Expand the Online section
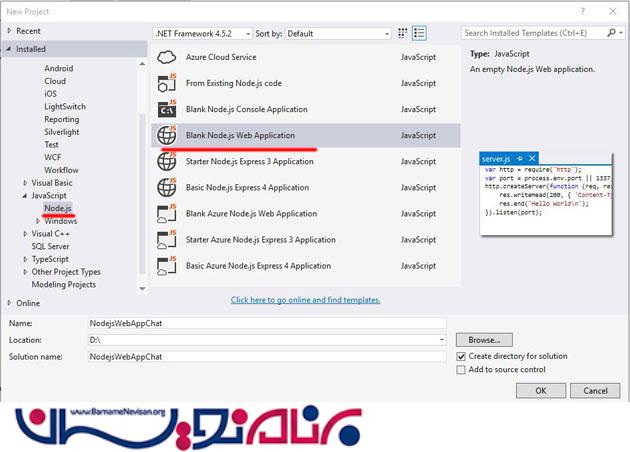Image resolution: width=630 pixels, height=452 pixels. click(x=9, y=303)
